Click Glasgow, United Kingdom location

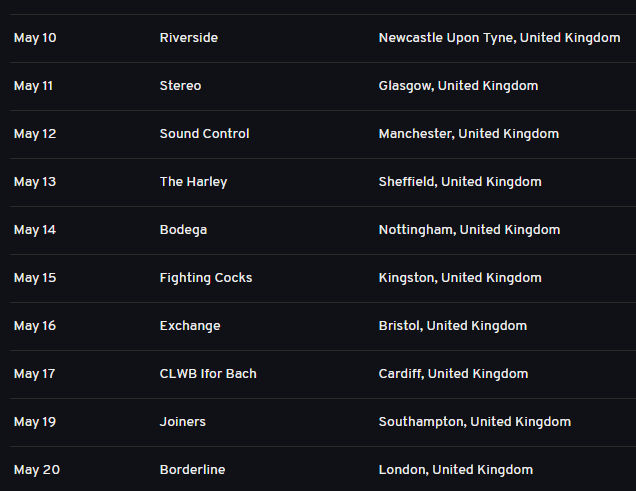[458, 86]
